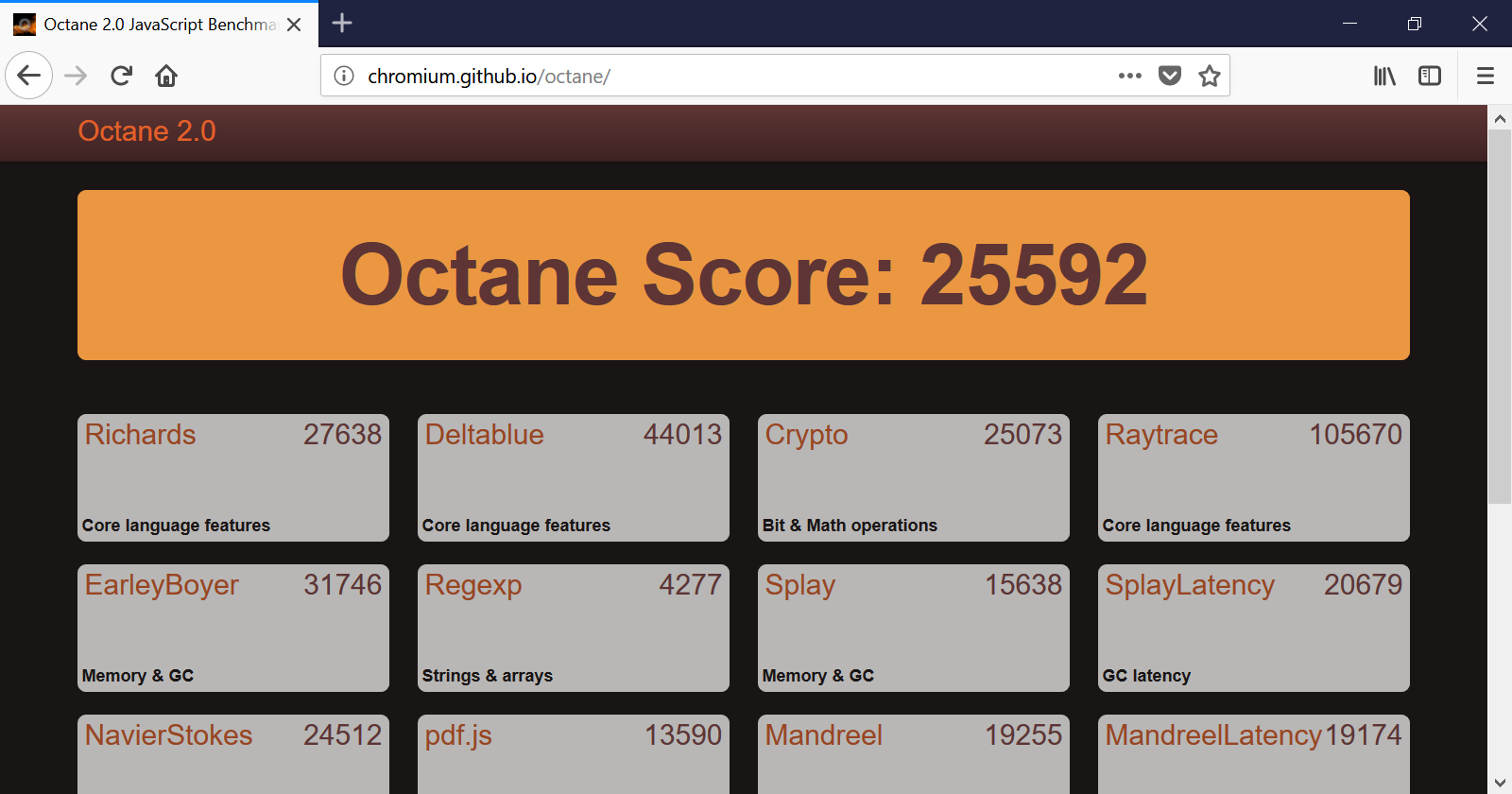Click 'Strings & arrays' description under Regexp
The width and height of the screenshot is (1512, 794).
tap(488, 676)
